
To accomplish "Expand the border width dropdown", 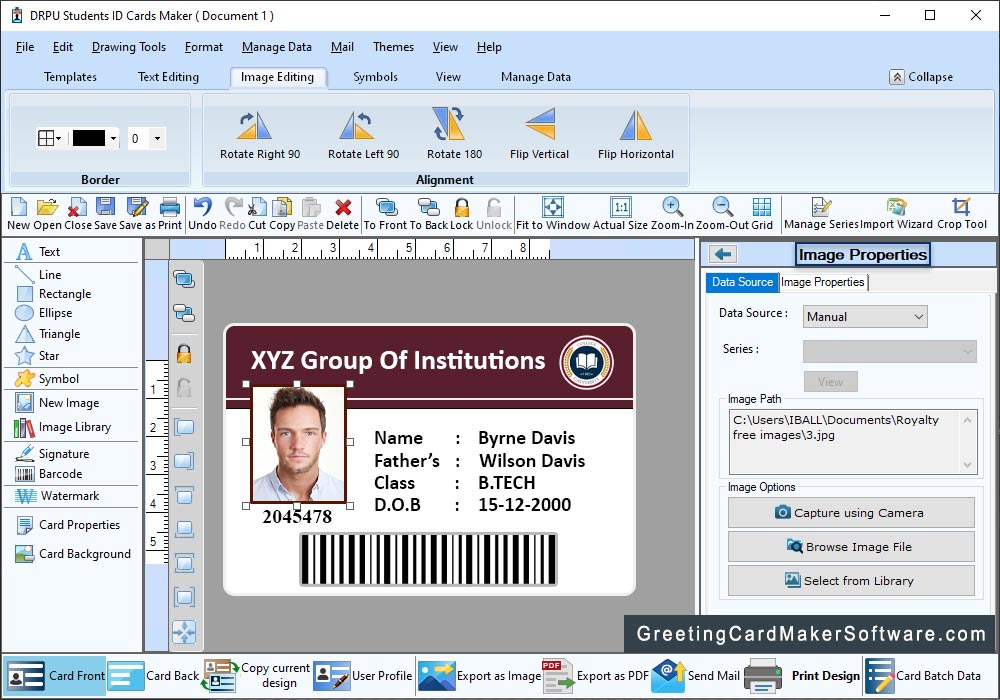I will click(157, 139).
